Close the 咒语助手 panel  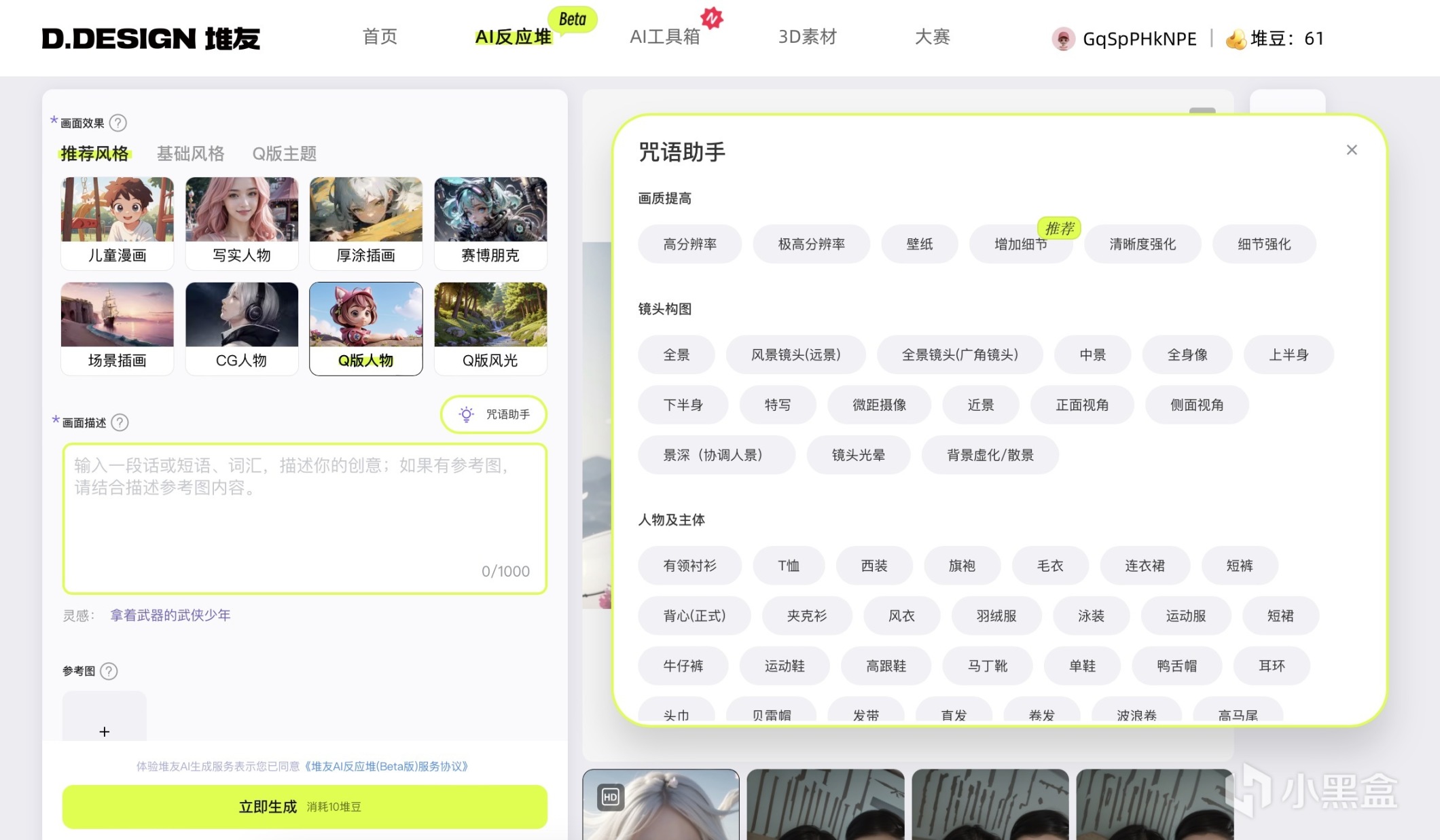pos(1352,150)
